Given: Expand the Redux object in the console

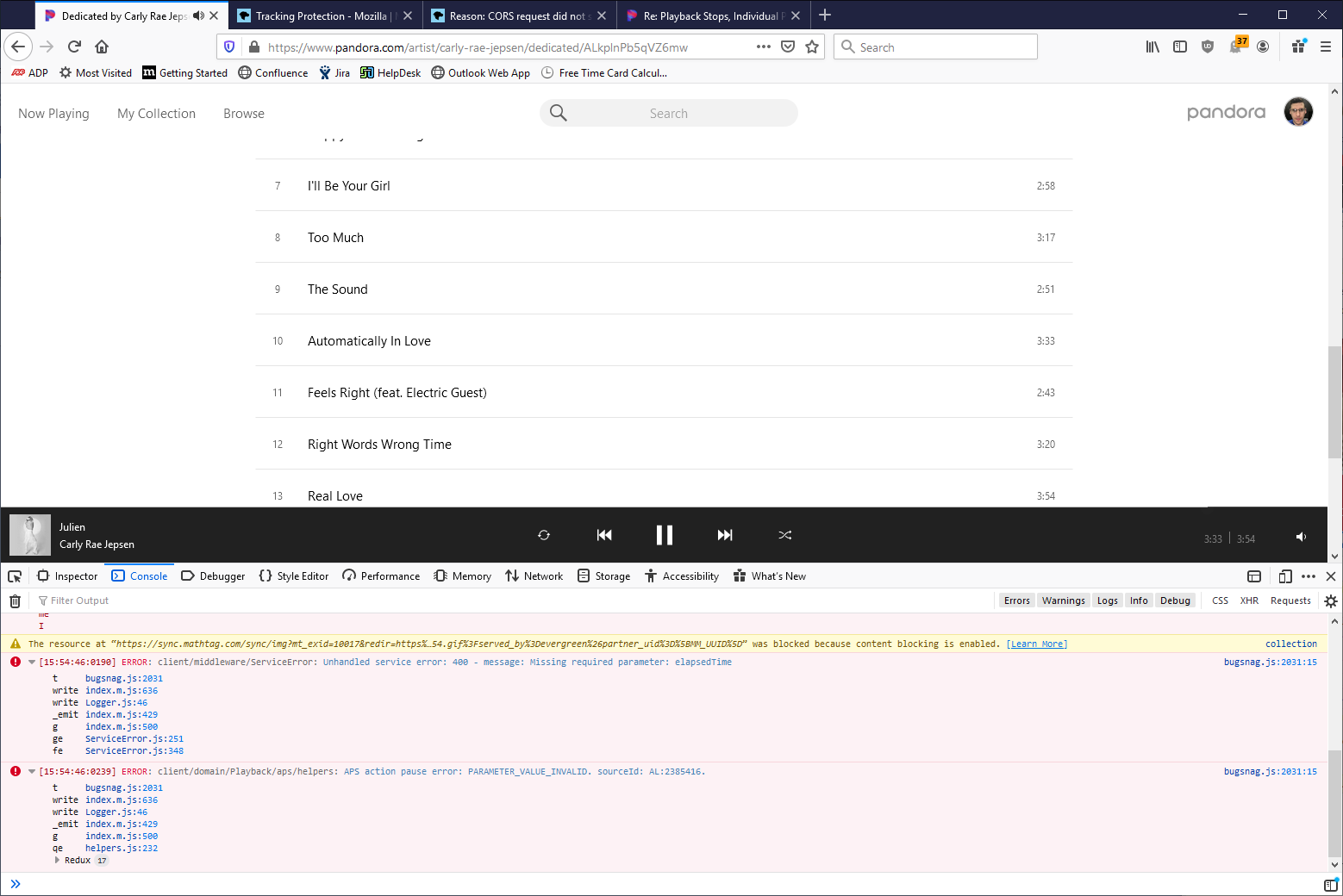Looking at the screenshot, I should point(59,860).
